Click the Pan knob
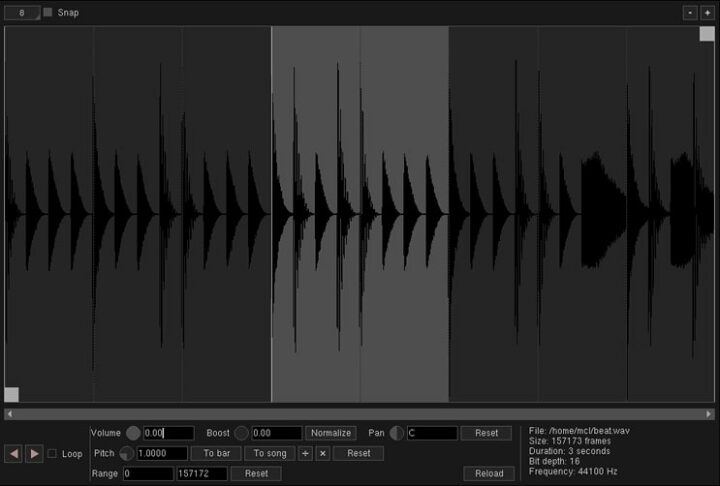The width and height of the screenshot is (720, 486). click(x=397, y=433)
